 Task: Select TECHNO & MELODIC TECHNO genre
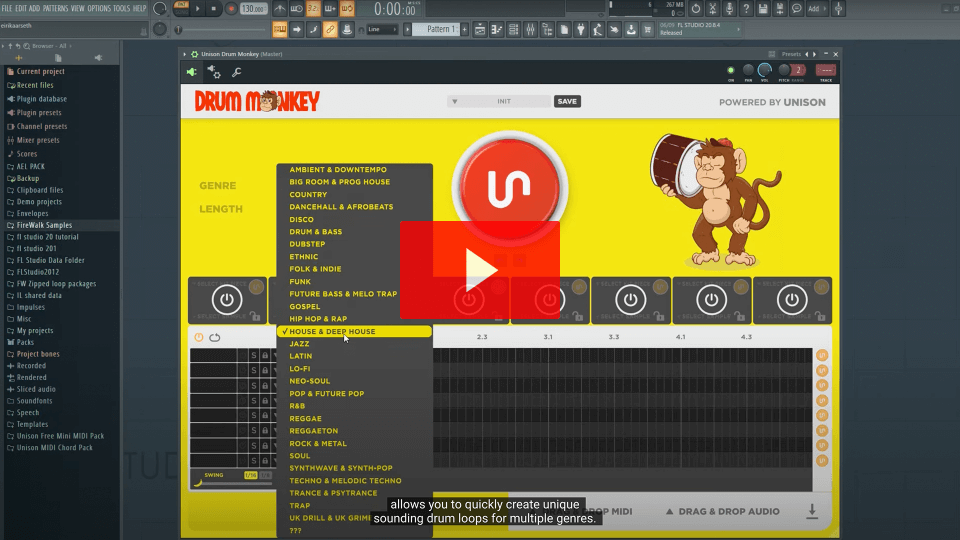345,481
